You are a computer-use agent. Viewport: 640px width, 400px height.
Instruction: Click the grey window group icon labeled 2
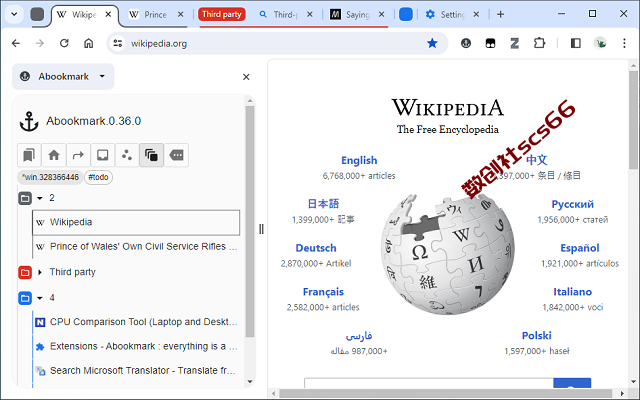tap(25, 198)
